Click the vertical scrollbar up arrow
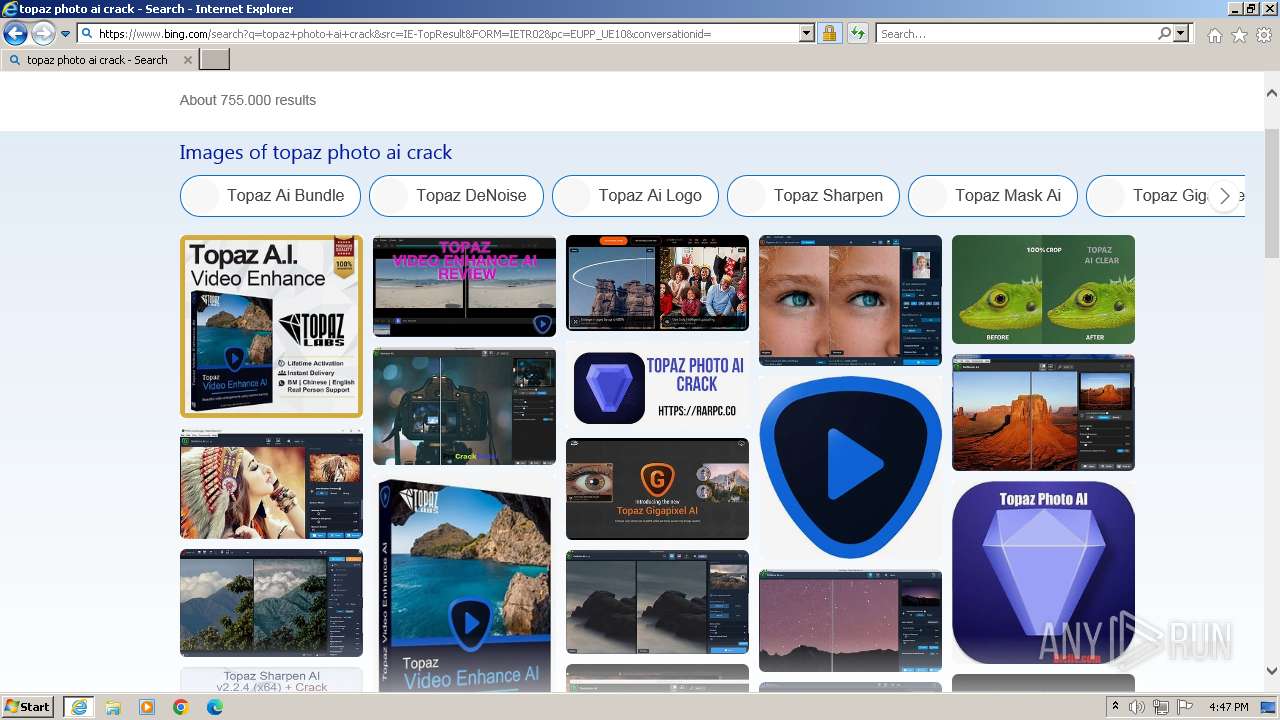 pyautogui.click(x=1271, y=93)
